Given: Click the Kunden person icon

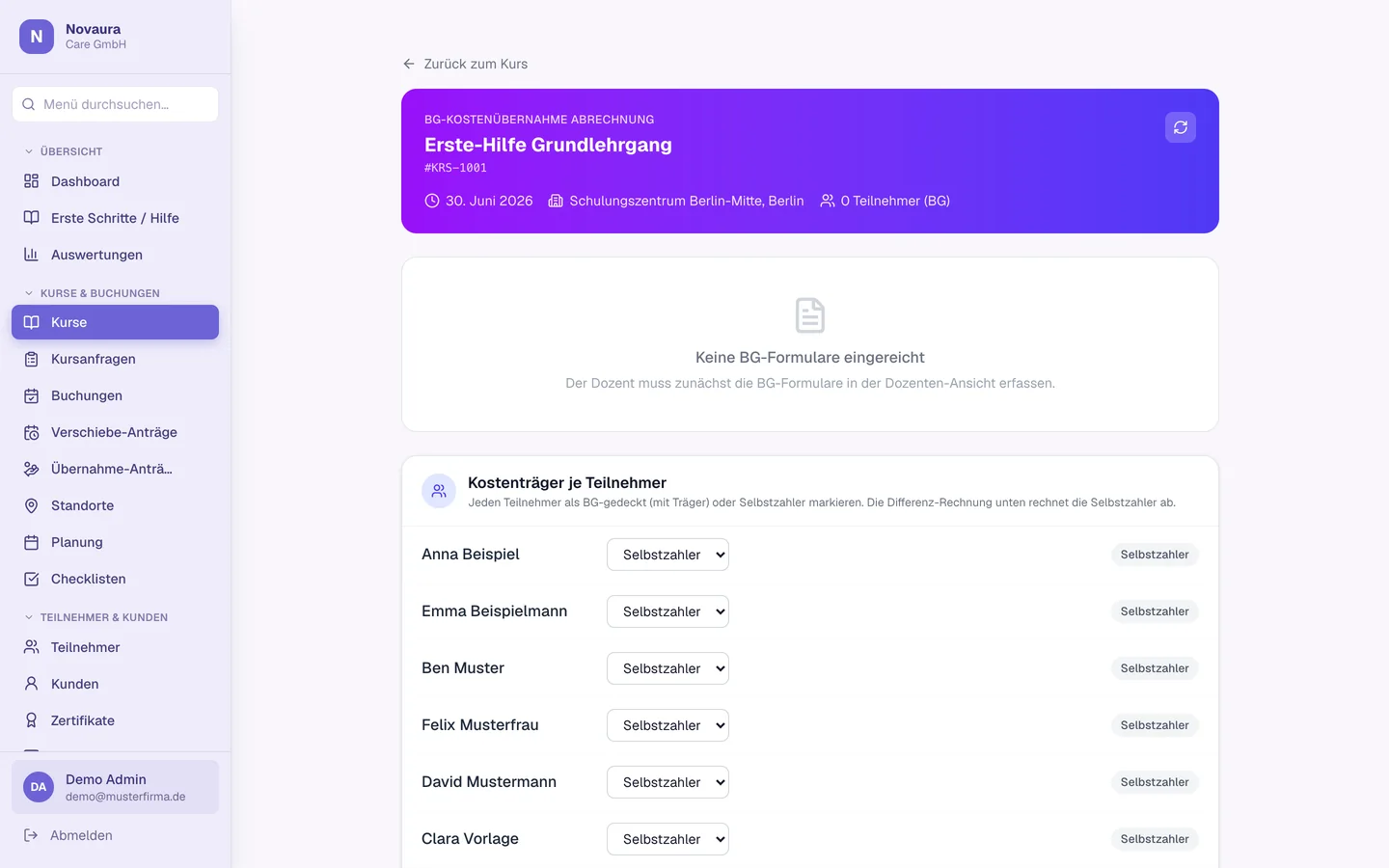Looking at the screenshot, I should click(31, 684).
